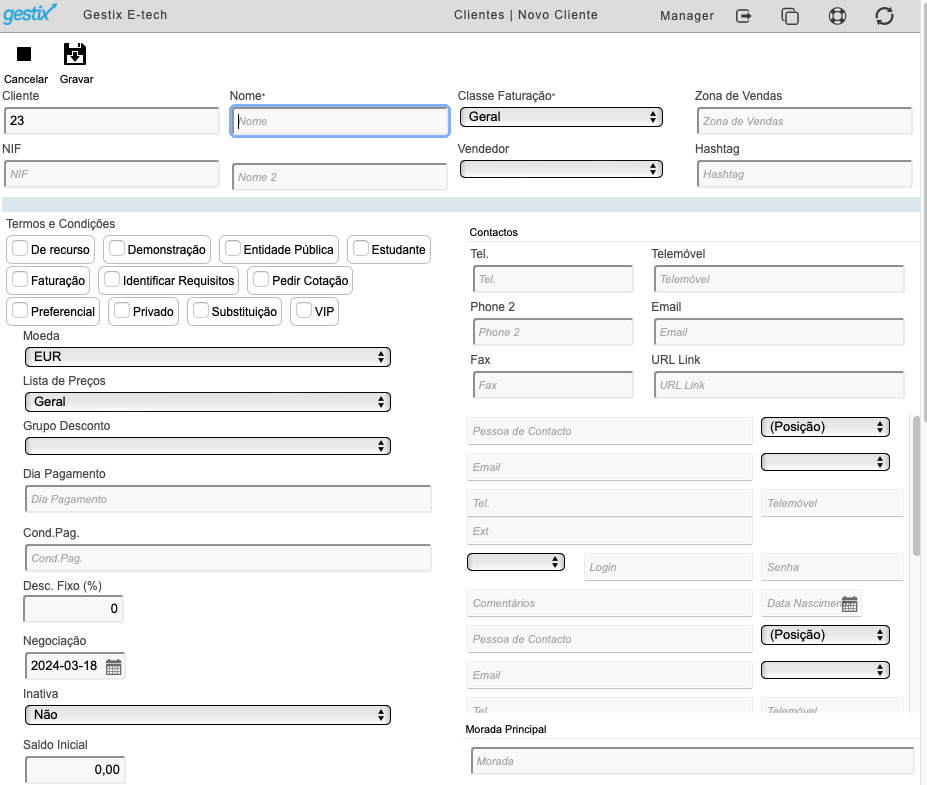Open Grupo Desconto dropdown
927x785 pixels.
point(208,446)
